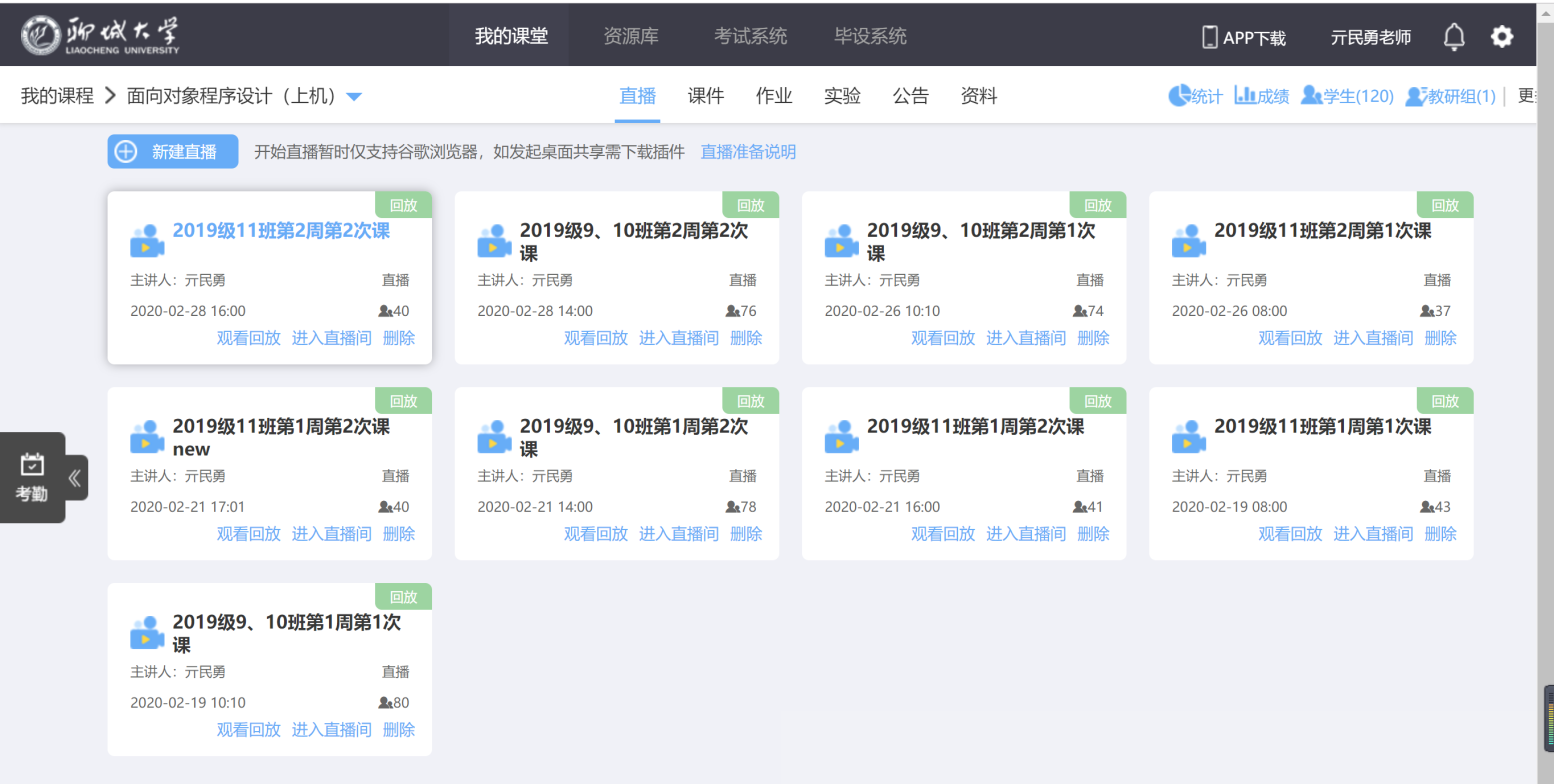Viewport: 1554px width, 784px height.
Task: Open 成绩 bar chart icon
Action: click(x=1245, y=96)
